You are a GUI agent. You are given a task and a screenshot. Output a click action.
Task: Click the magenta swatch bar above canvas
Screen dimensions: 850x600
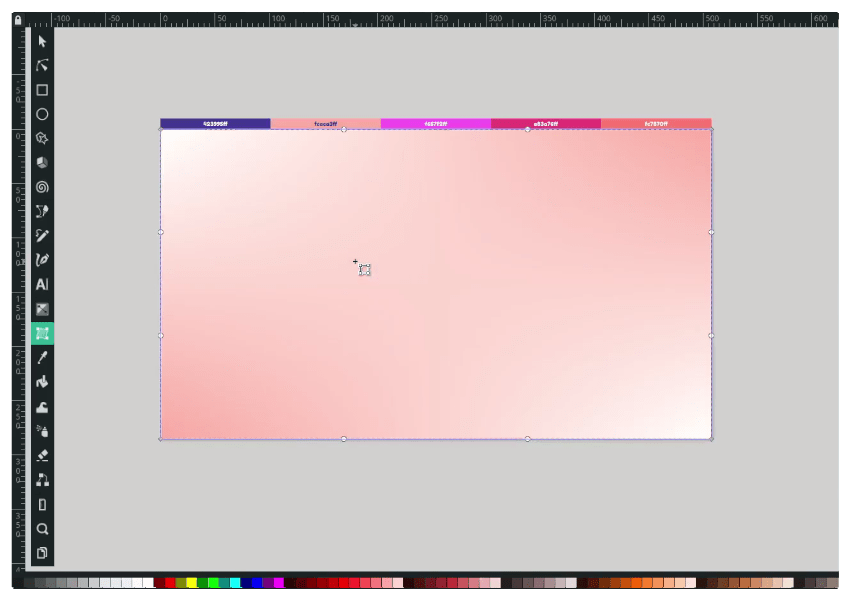435,124
